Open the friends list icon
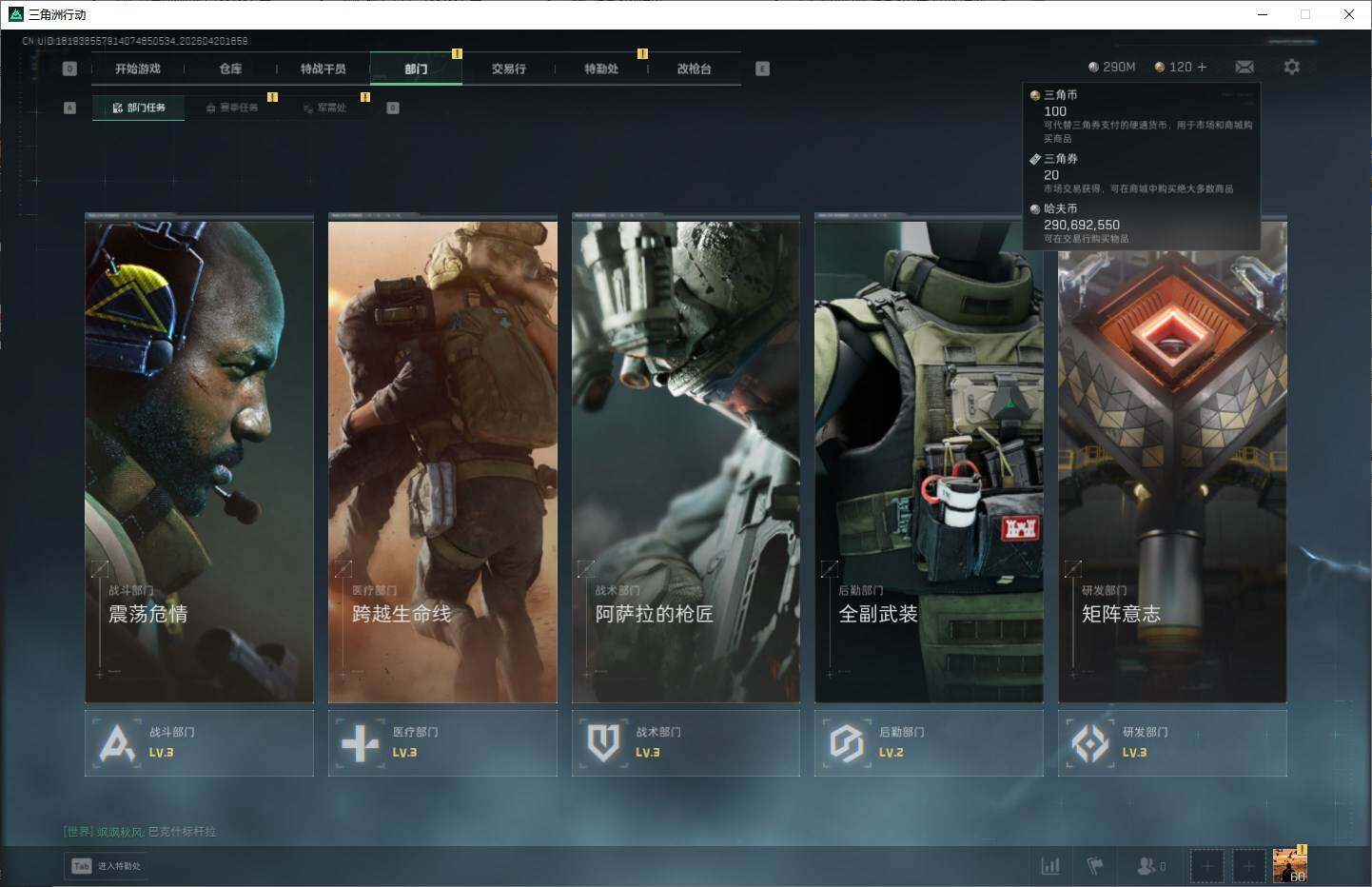The image size is (1372, 887). pyautogui.click(x=1149, y=866)
